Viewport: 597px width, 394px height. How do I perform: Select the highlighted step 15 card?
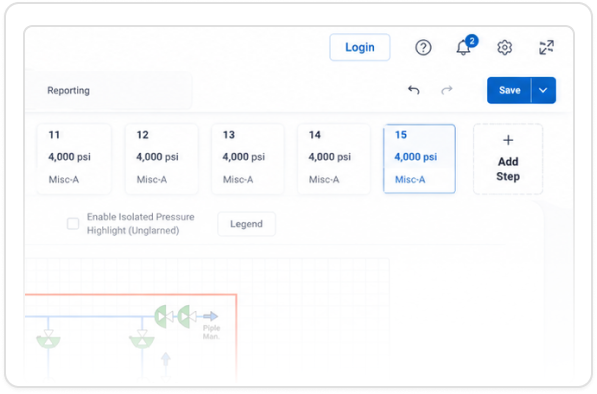click(x=419, y=159)
